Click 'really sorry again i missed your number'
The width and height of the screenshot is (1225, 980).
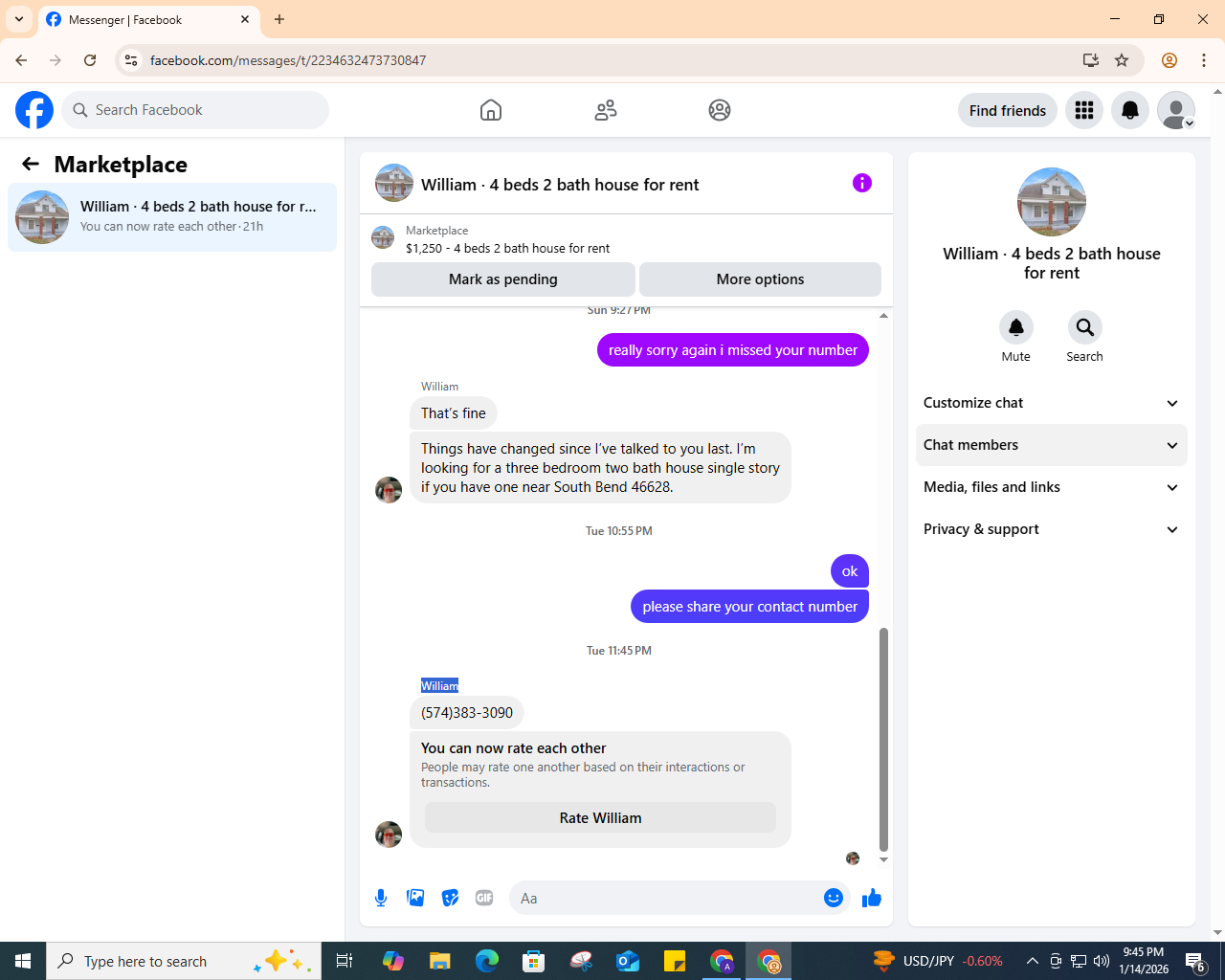(x=733, y=350)
